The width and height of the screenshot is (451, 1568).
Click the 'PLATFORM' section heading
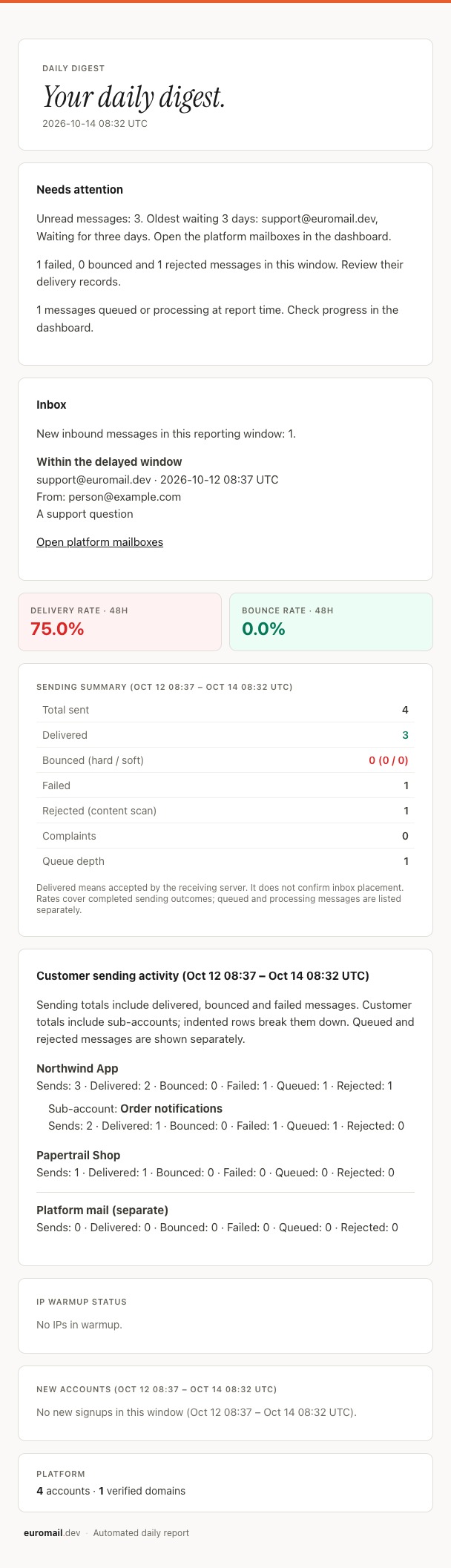(61, 1474)
